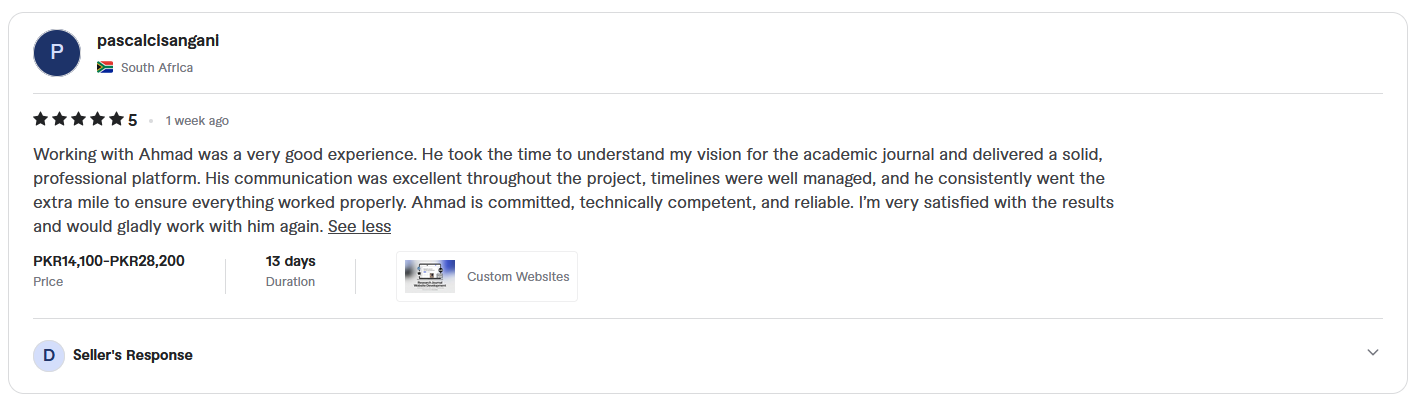Click the South Africa flag icon
The image size is (1422, 406).
tap(105, 68)
